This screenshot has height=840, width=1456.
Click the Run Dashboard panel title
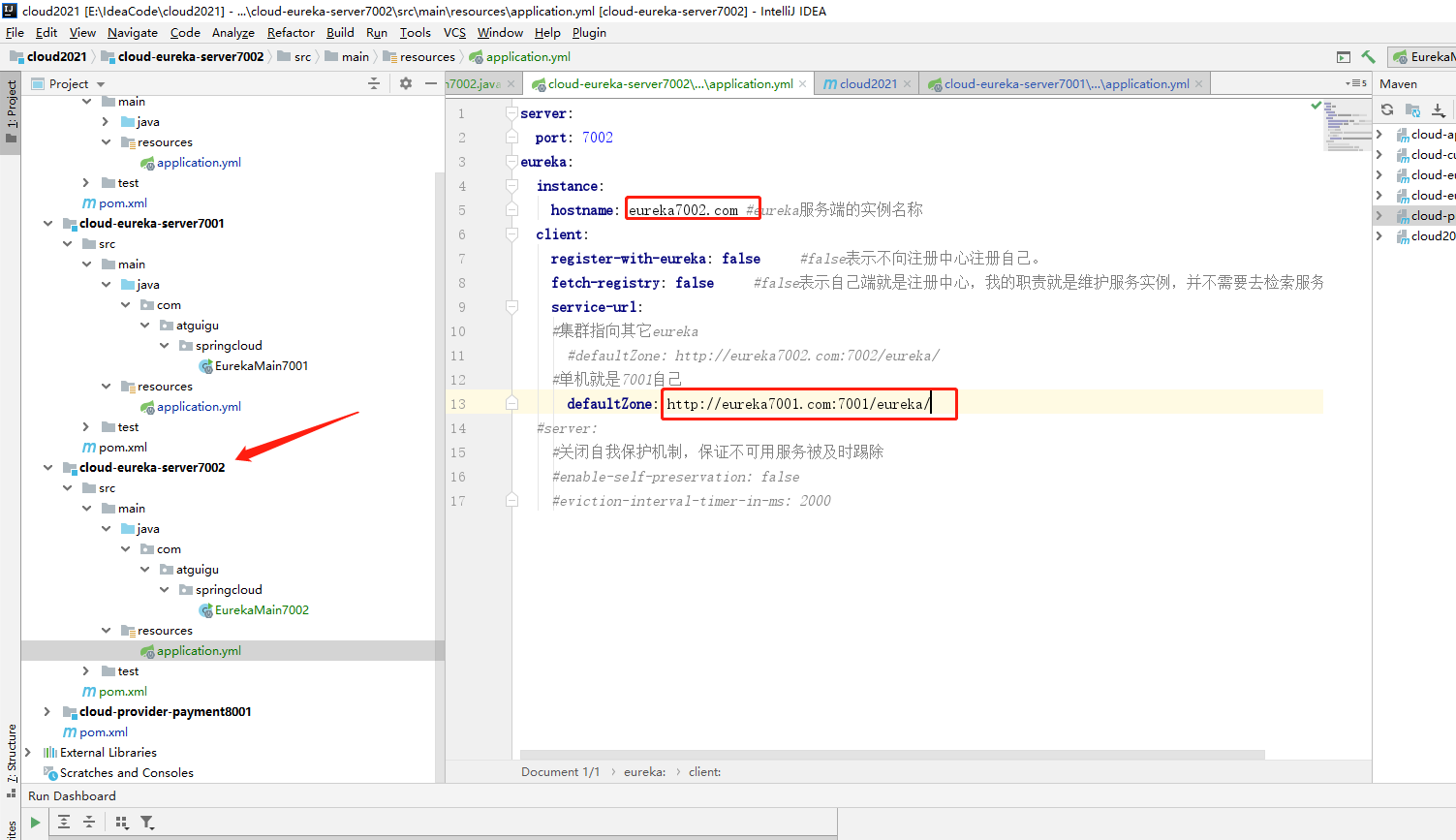pos(72,796)
